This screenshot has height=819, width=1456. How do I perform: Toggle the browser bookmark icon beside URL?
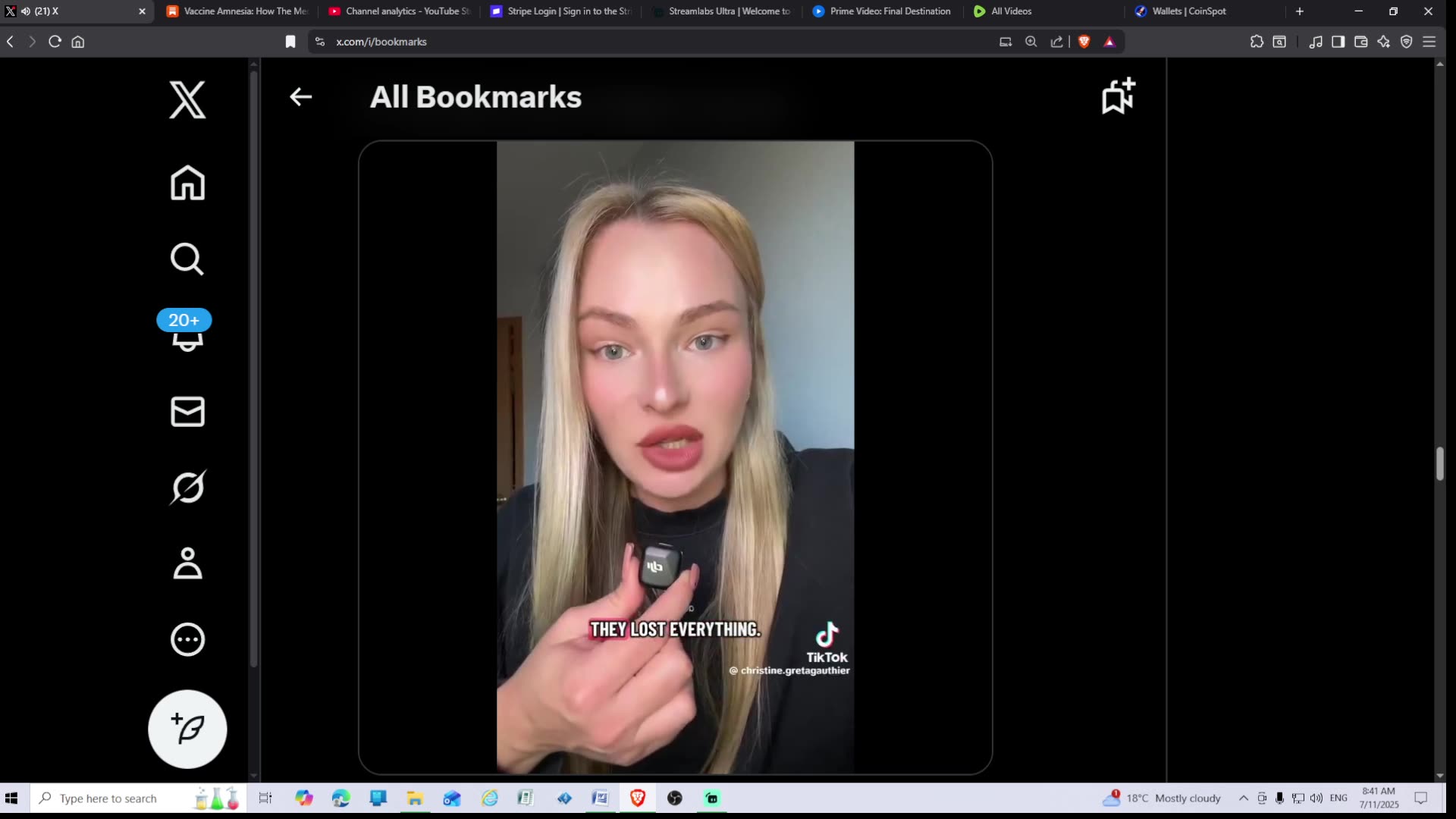290,42
